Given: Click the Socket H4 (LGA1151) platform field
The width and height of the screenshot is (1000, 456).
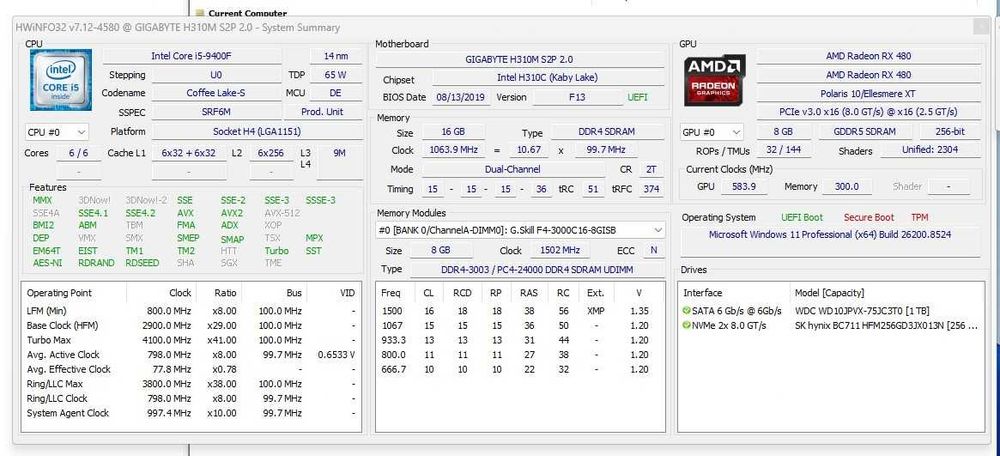Looking at the screenshot, I should (x=256, y=132).
